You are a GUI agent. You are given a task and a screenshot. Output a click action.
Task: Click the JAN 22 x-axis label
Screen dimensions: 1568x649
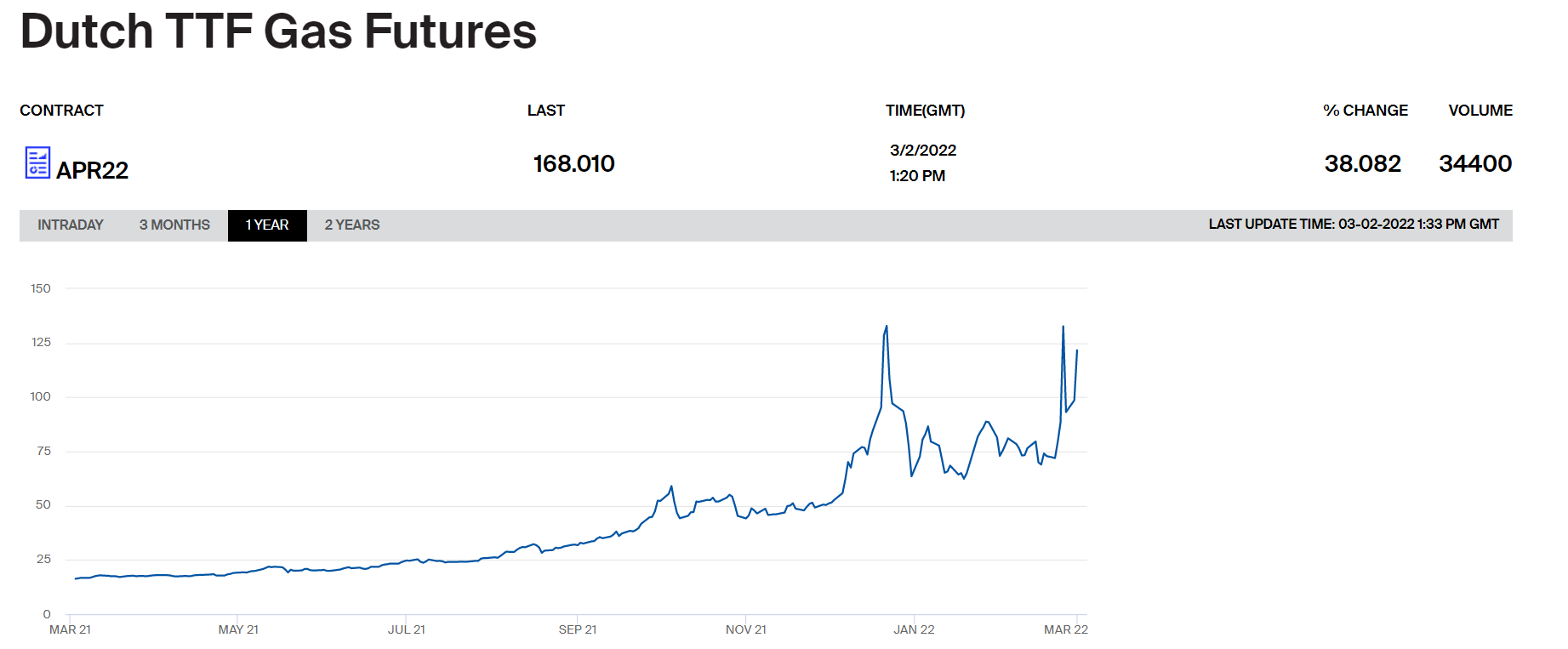tap(914, 630)
